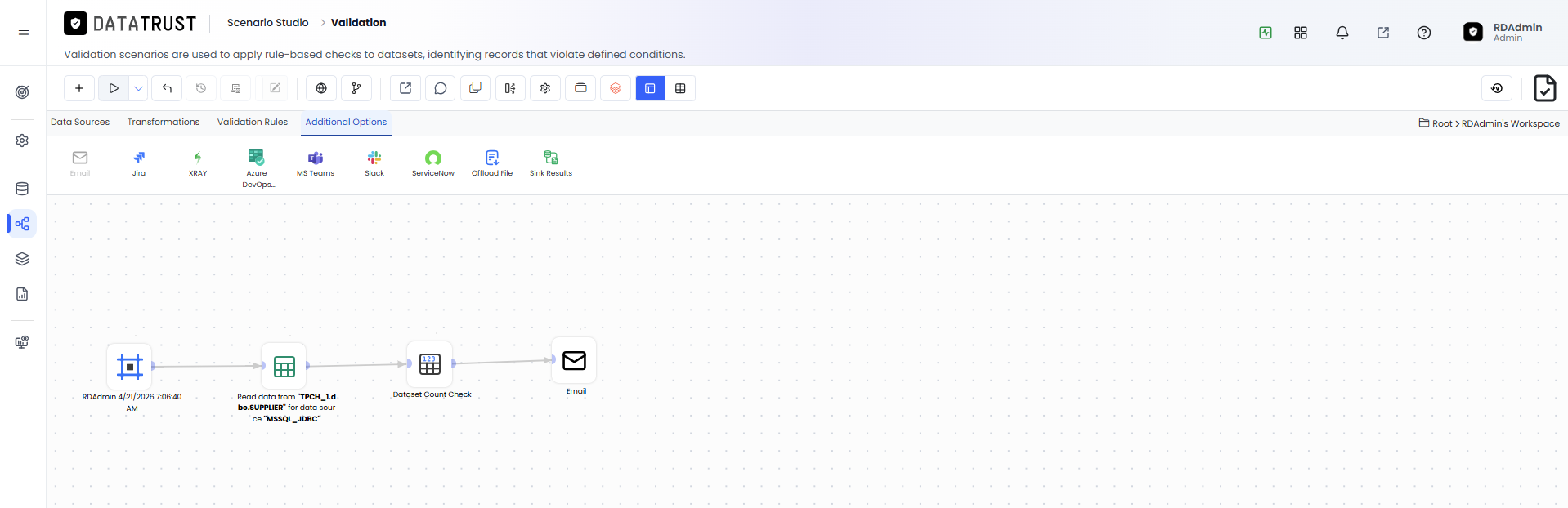The height and width of the screenshot is (508, 1568).
Task: Click the stacked cards toolbar icon
Action: click(580, 88)
